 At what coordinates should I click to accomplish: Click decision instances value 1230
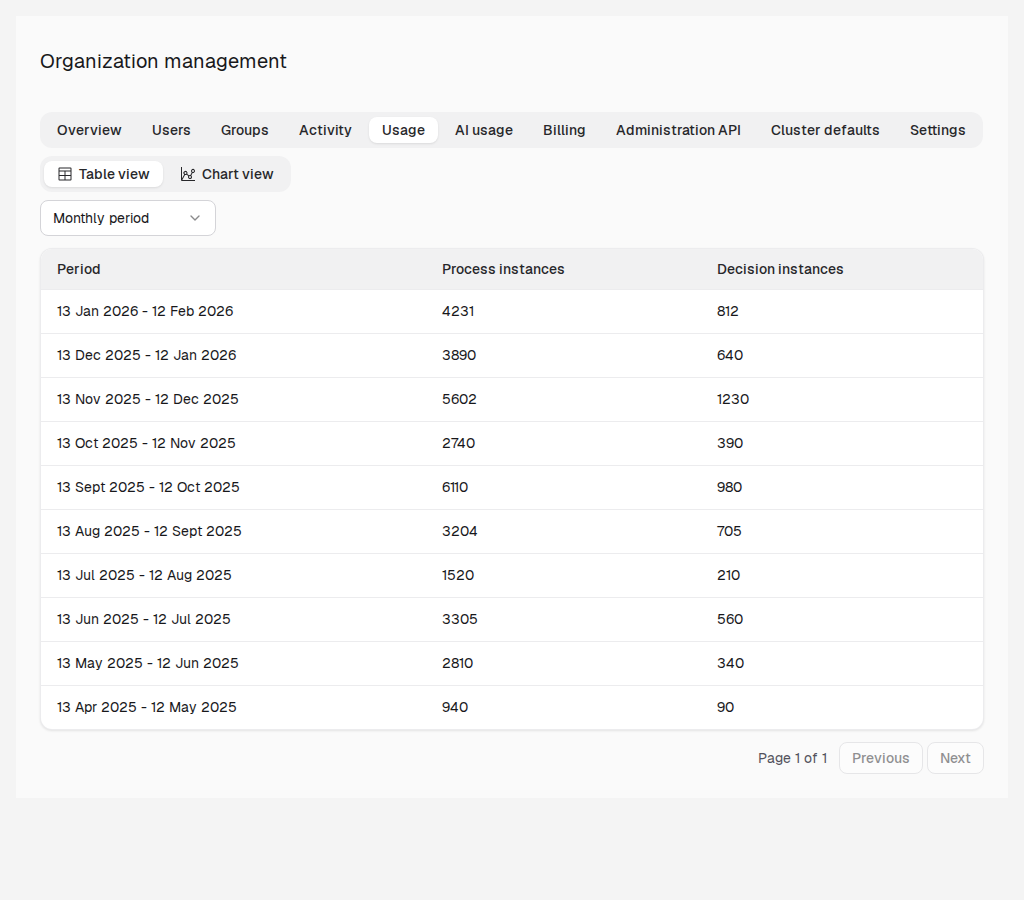point(733,399)
